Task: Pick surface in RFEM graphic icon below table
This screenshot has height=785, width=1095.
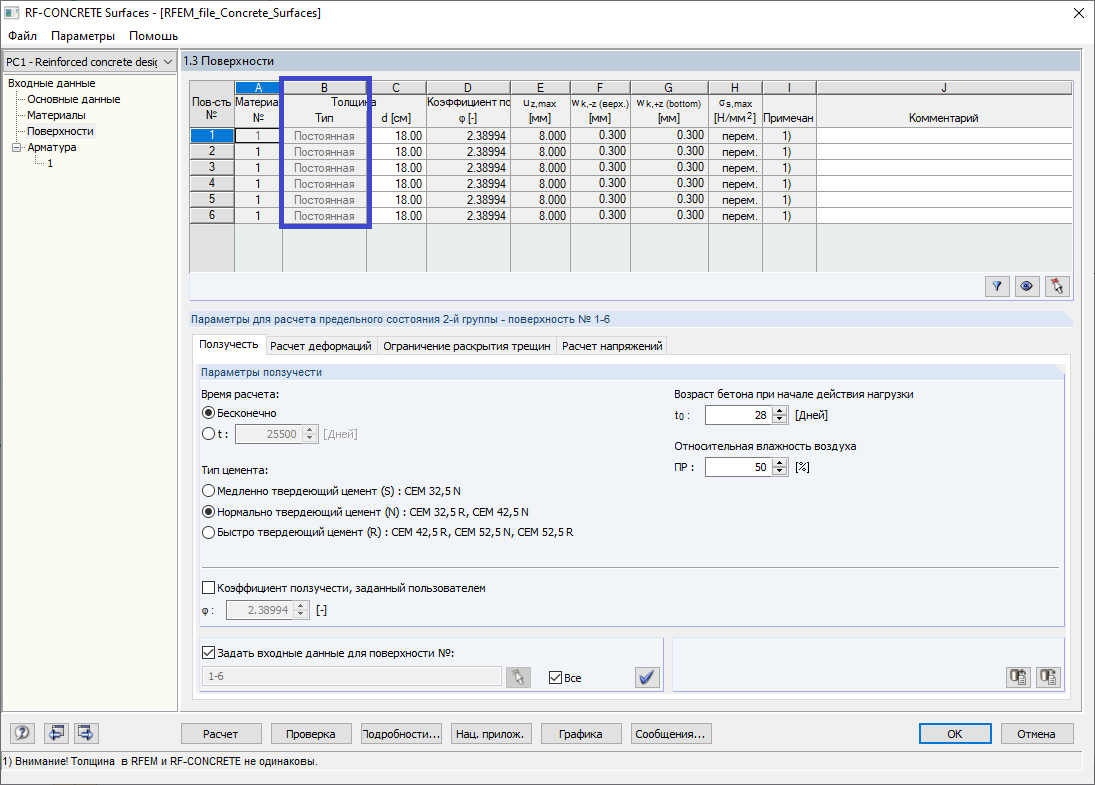Action: tap(1057, 286)
